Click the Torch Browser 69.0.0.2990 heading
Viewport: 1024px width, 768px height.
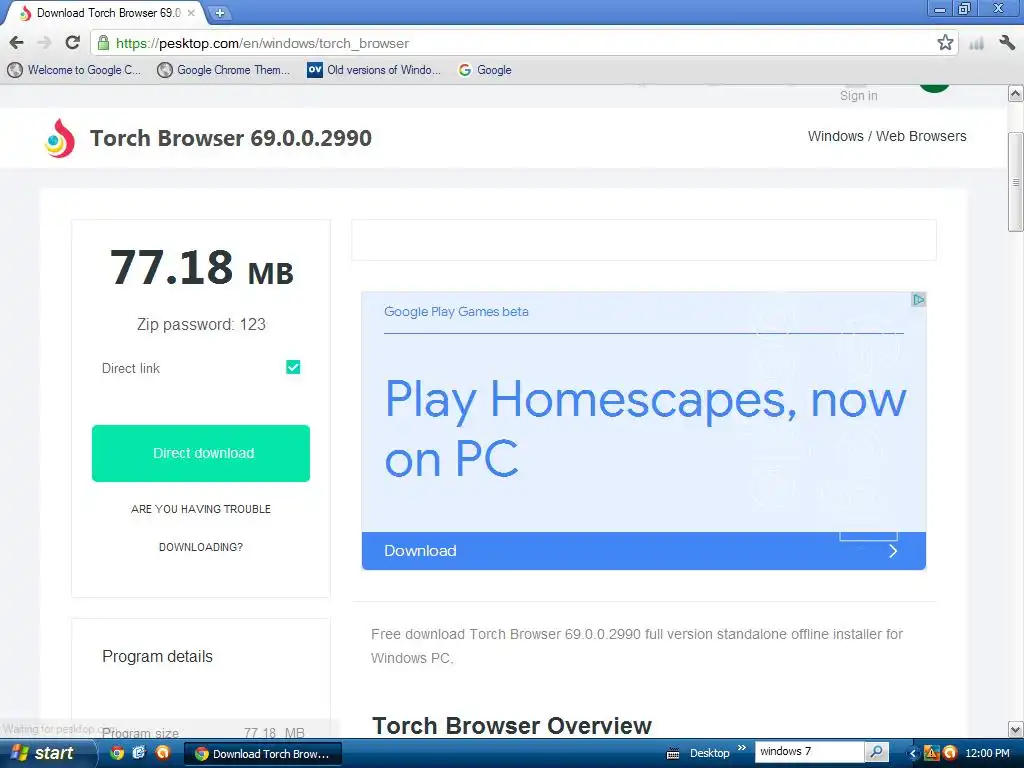coord(231,138)
